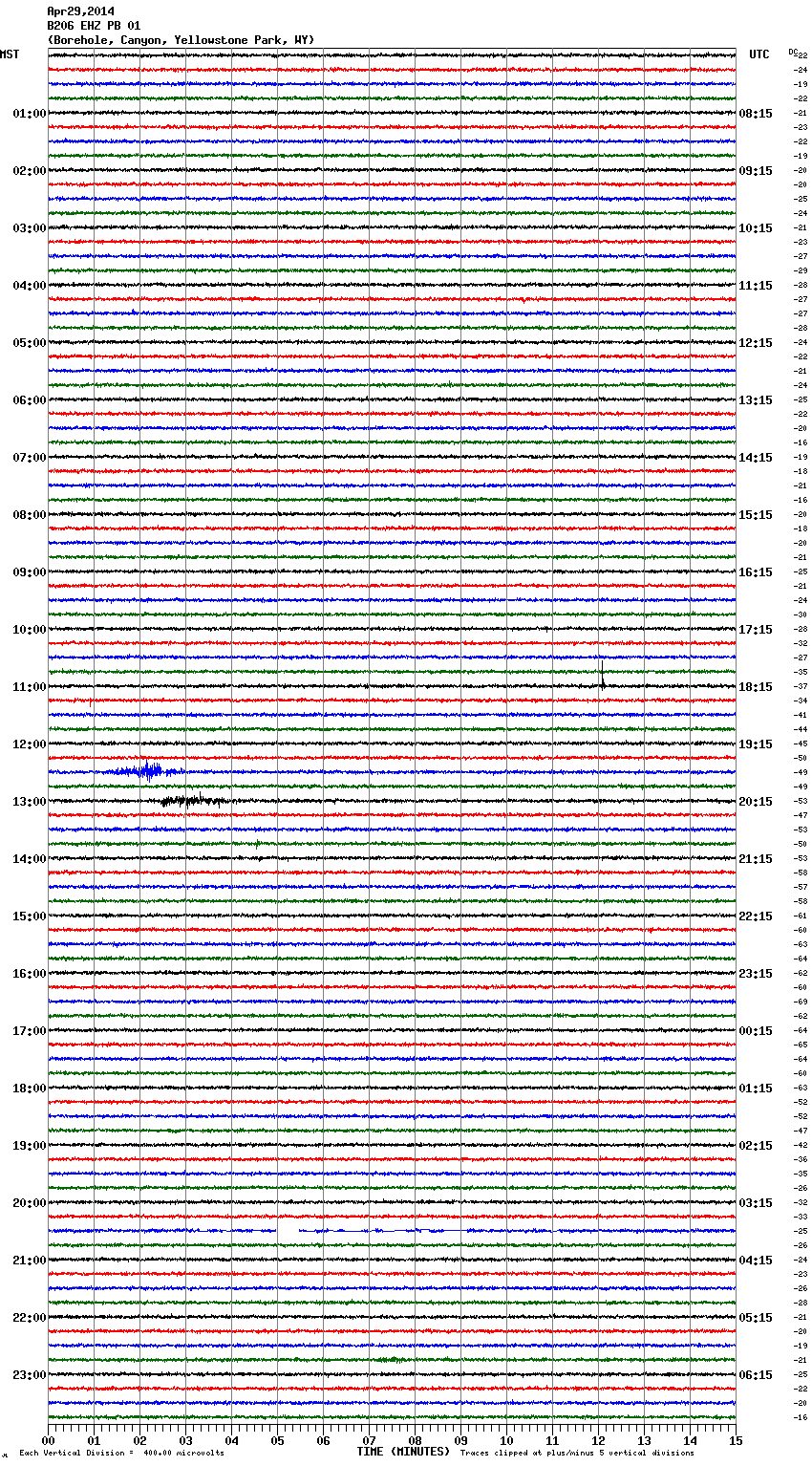812x1466 pixels.
Task: Click the vertical division 400.00 microvolts note
Action: [121, 1453]
